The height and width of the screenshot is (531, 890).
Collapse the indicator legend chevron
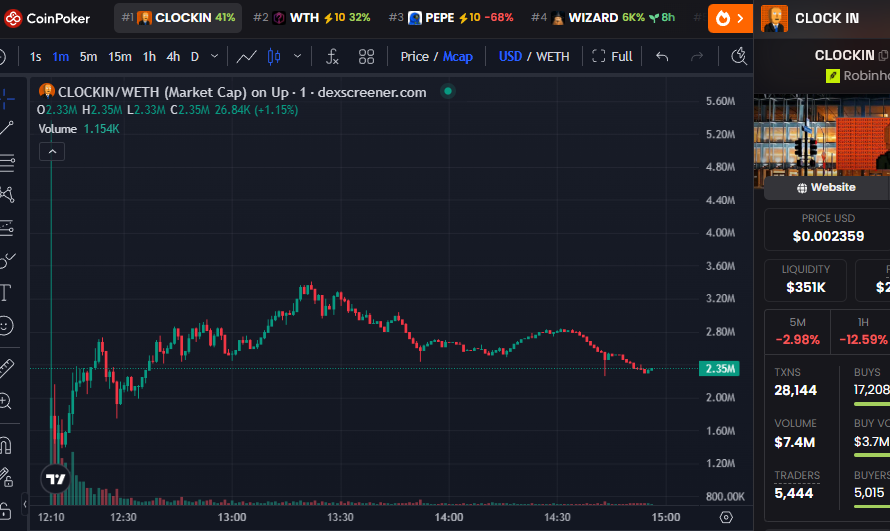(52, 151)
